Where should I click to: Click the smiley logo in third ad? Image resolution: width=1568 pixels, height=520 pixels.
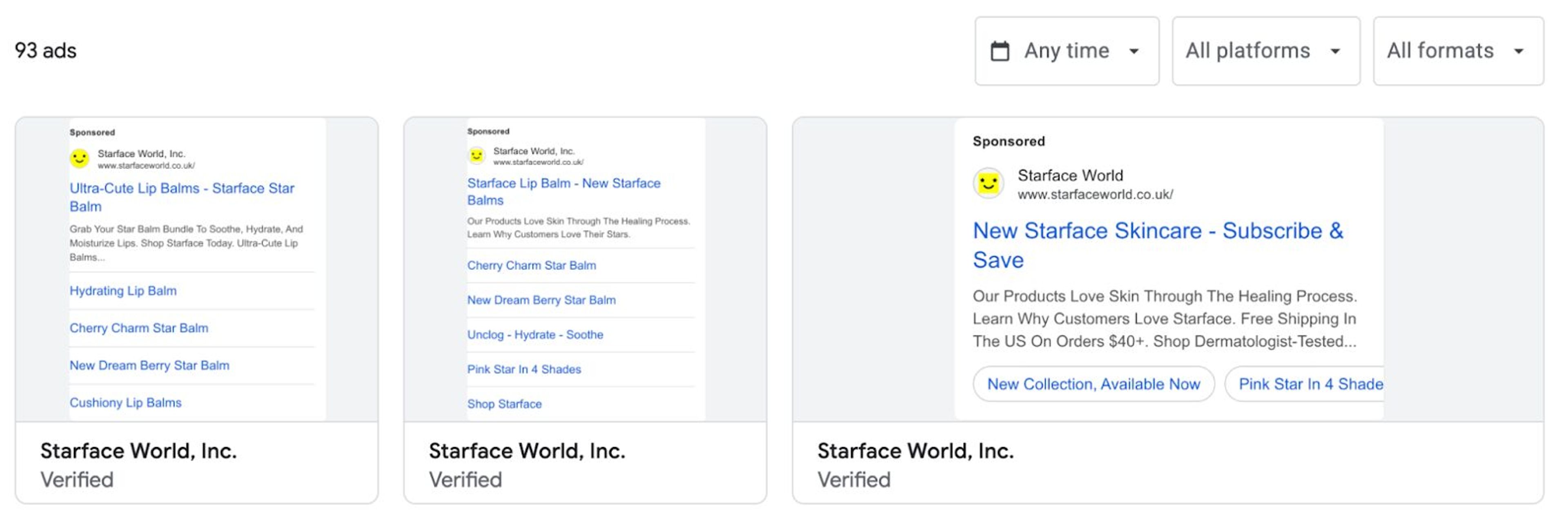pyautogui.click(x=988, y=183)
